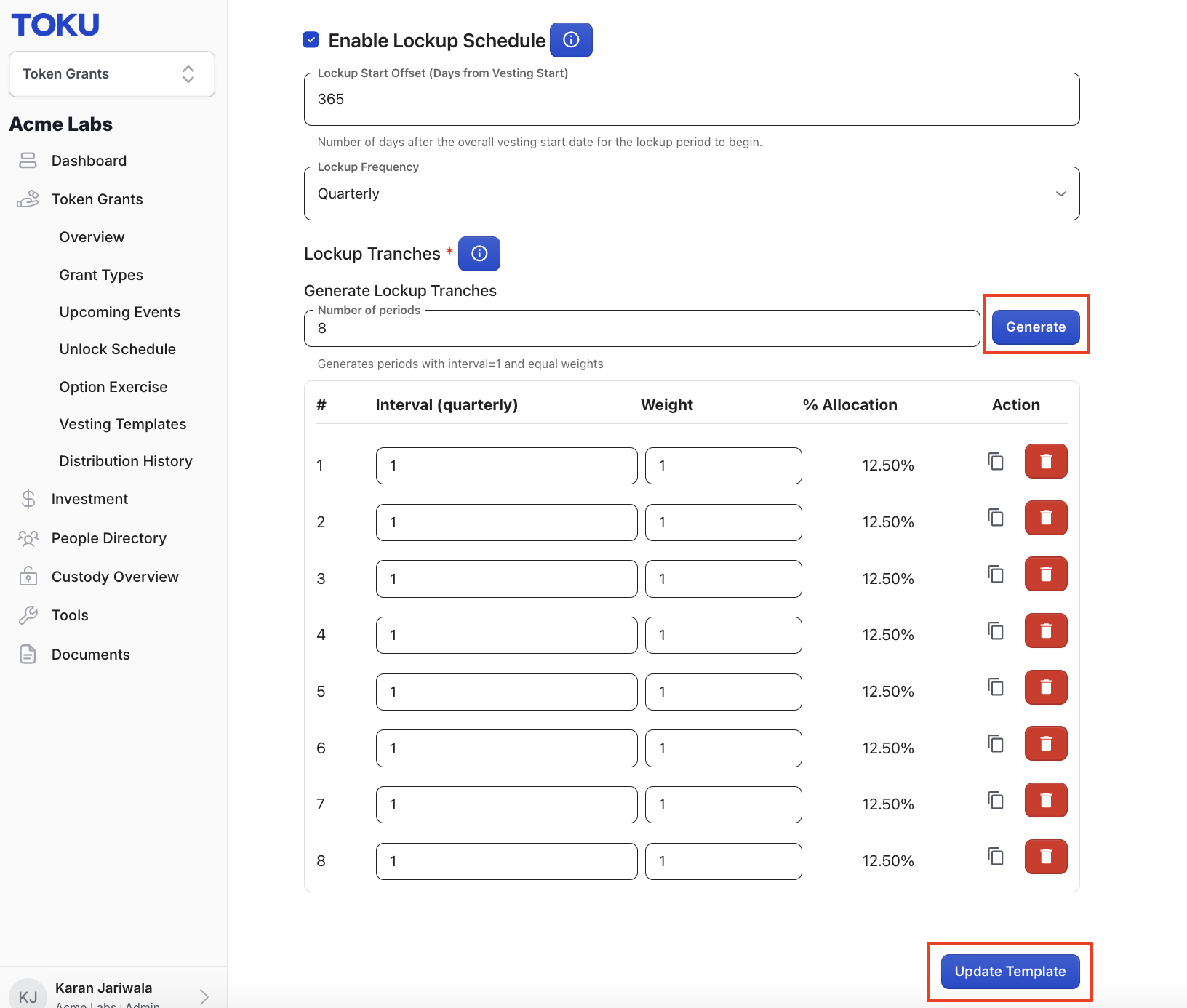Edit the interval field in row 4

(x=507, y=635)
